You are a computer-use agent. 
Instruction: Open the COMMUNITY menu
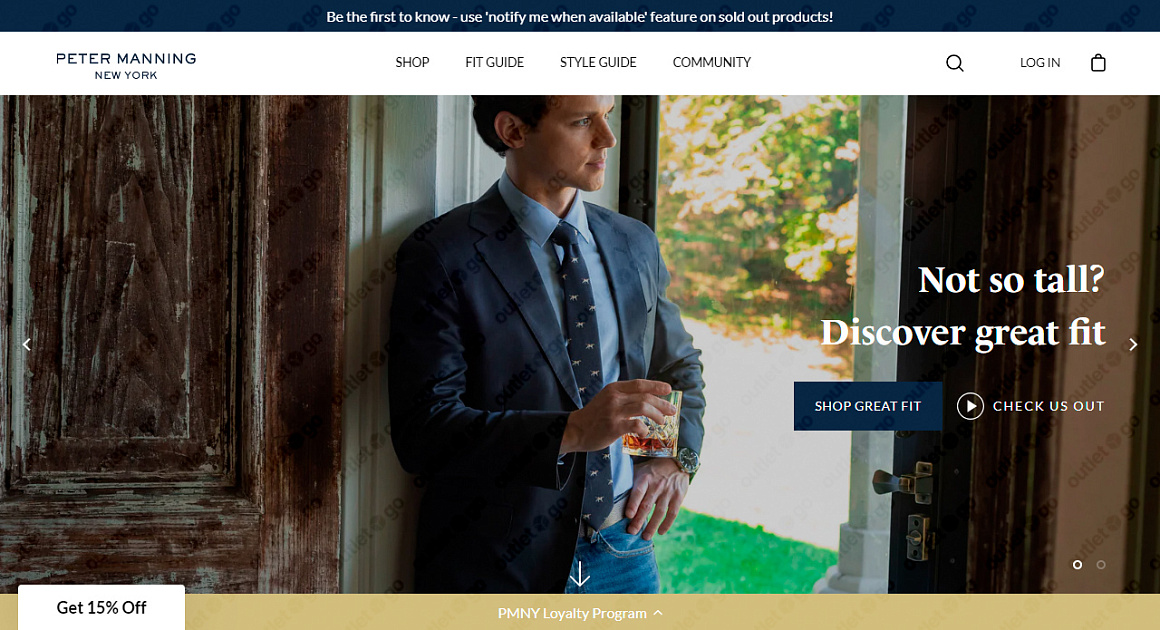coord(712,63)
